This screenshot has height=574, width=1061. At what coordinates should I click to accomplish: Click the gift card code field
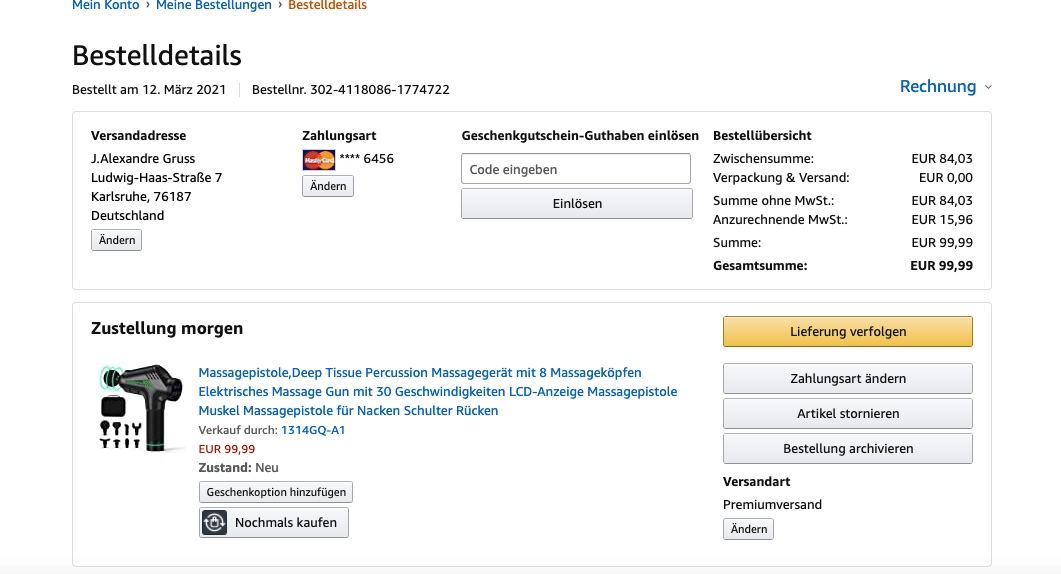(x=576, y=169)
